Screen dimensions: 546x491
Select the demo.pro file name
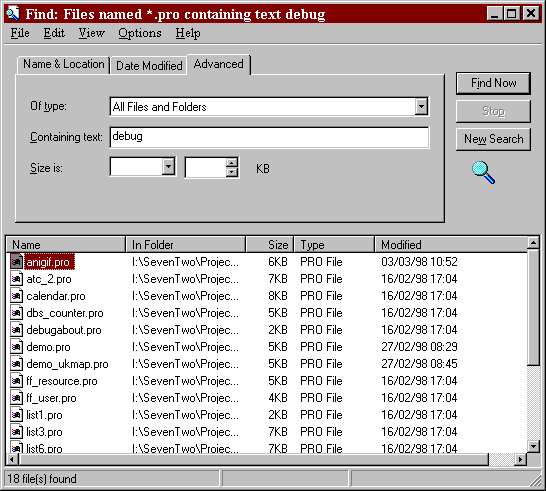pos(48,347)
